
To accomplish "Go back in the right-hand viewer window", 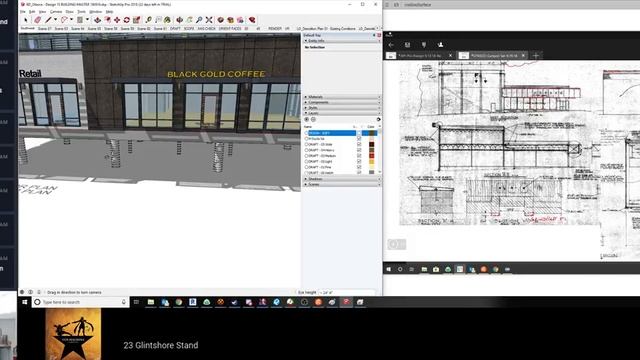I will click(391, 45).
